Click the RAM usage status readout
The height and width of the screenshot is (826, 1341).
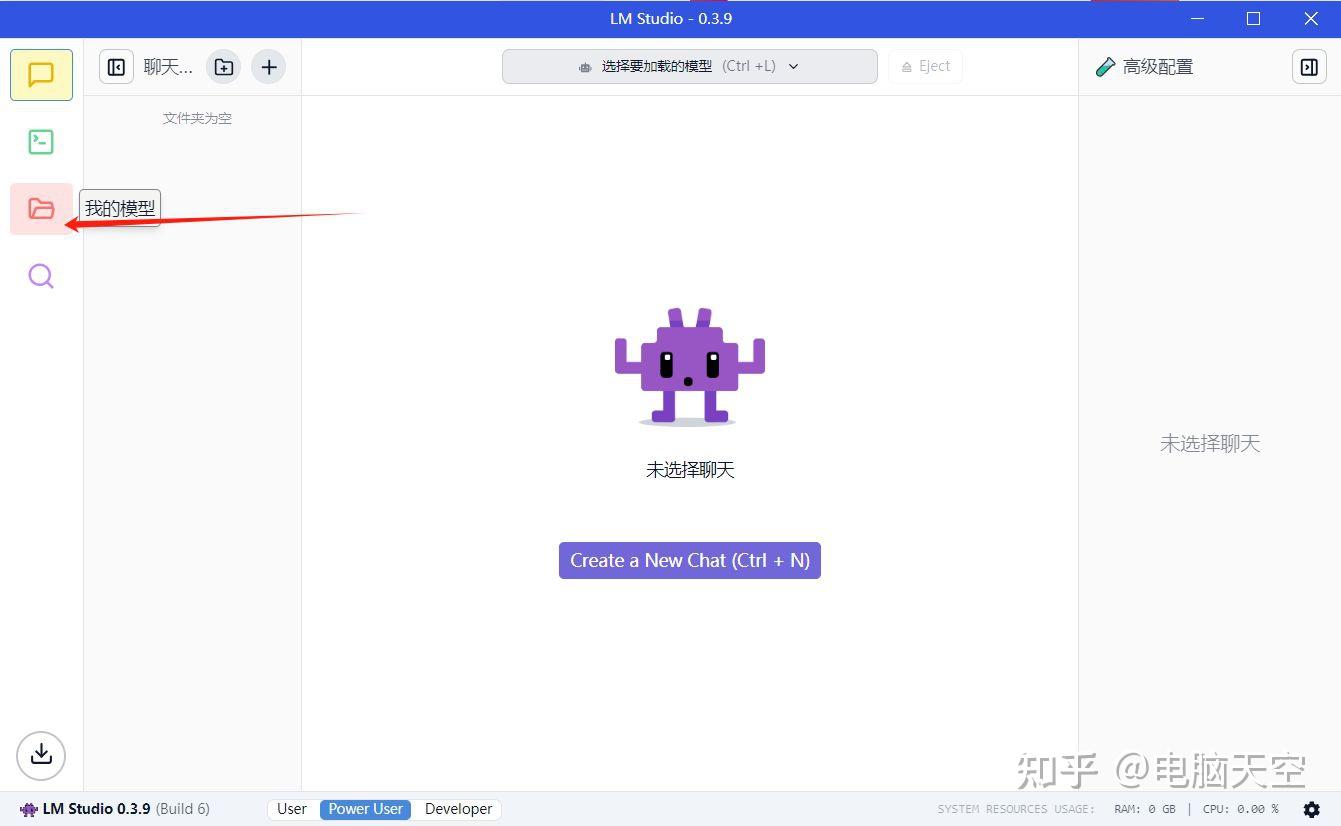pos(1145,809)
